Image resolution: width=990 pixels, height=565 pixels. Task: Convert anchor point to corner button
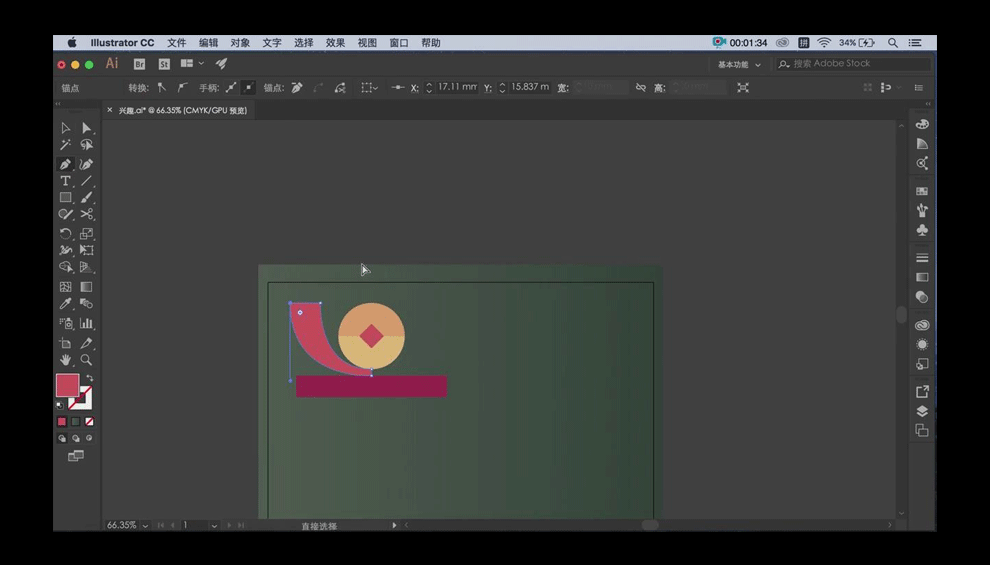162,88
